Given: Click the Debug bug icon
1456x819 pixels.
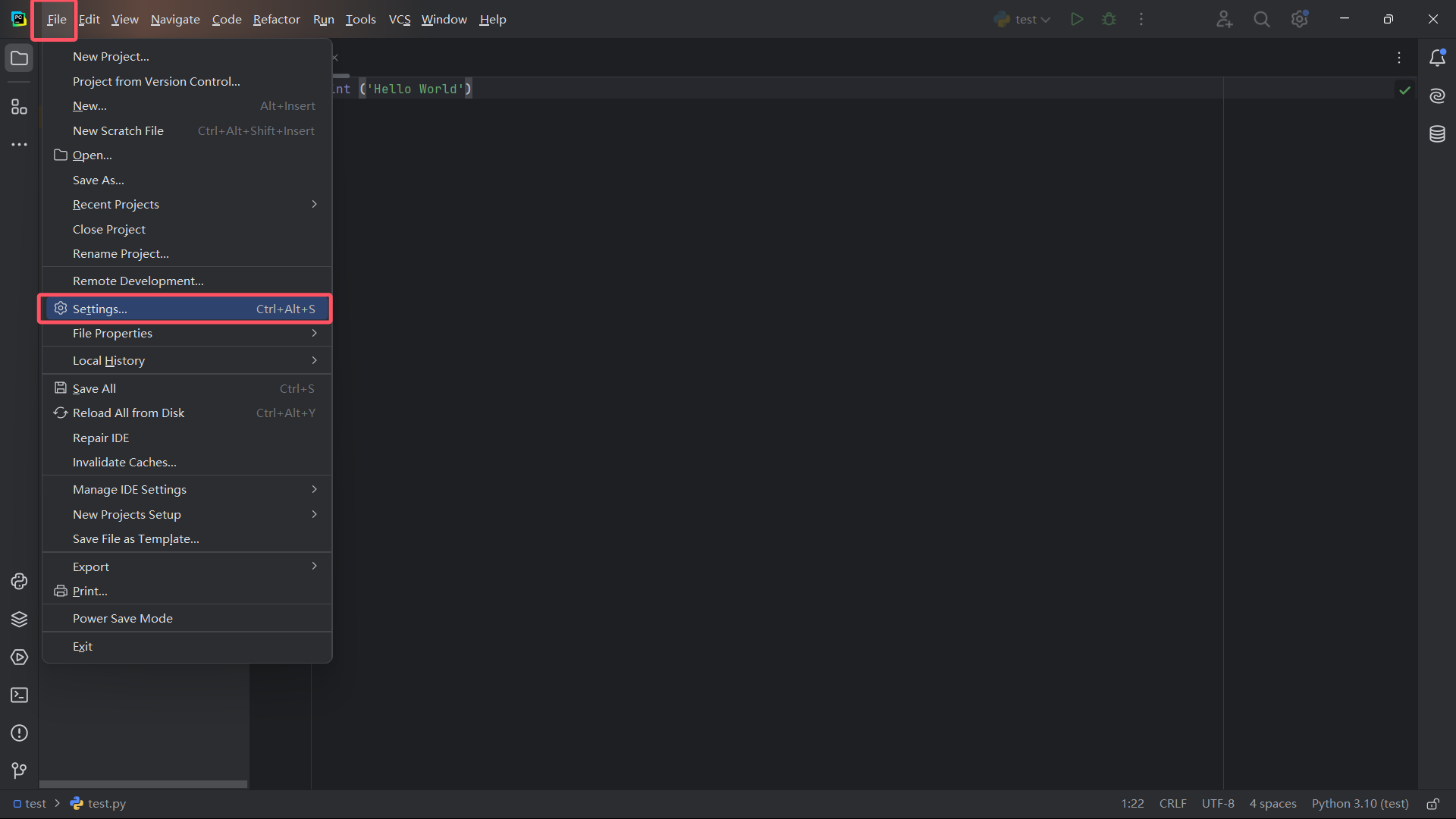Looking at the screenshot, I should pyautogui.click(x=1109, y=19).
